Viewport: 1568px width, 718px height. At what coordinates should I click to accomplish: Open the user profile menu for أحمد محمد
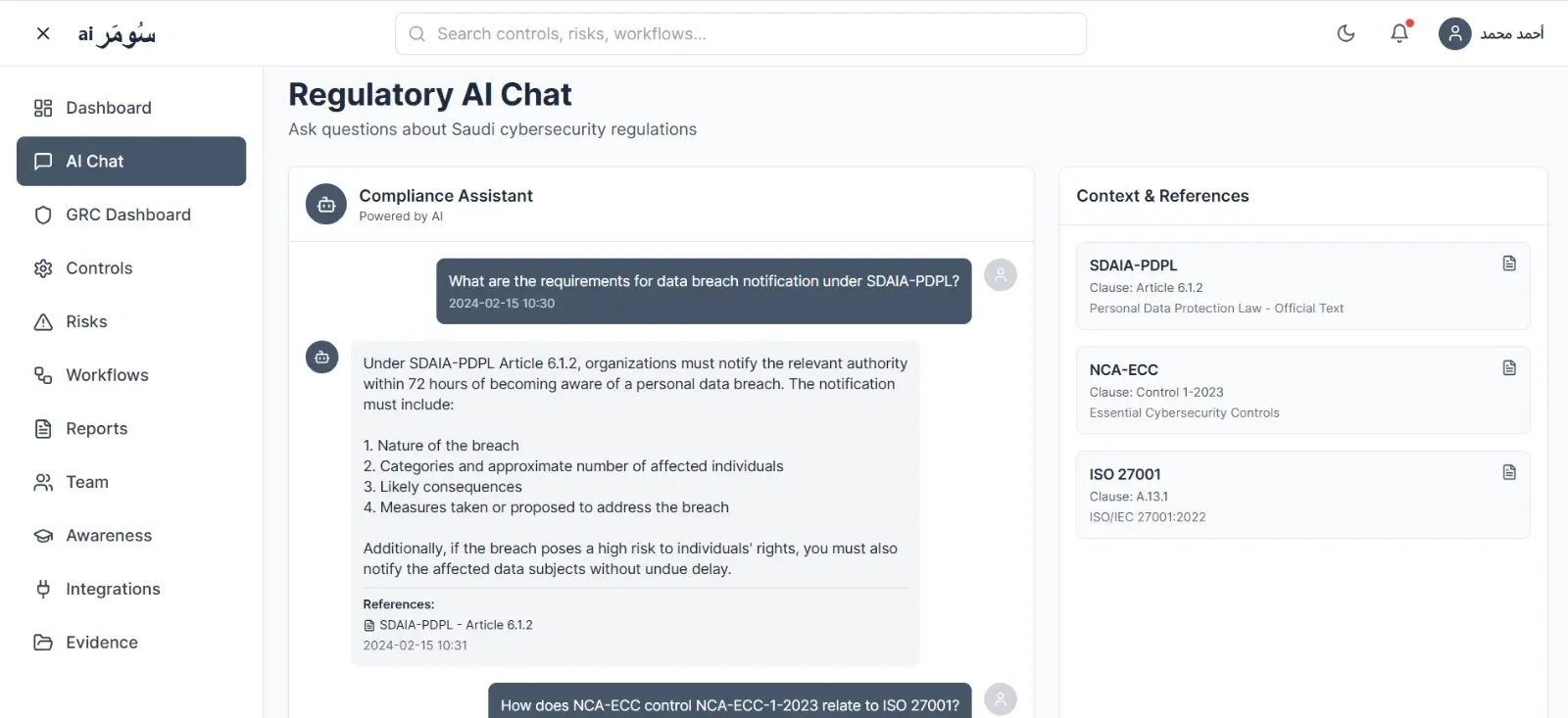click(1455, 33)
